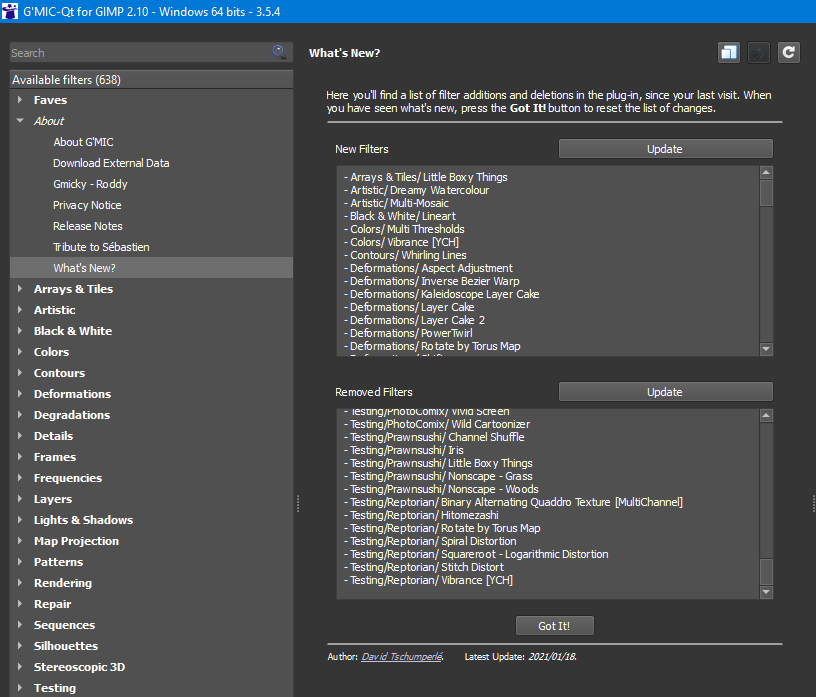Open the David Tschumperlé author link

(402, 656)
